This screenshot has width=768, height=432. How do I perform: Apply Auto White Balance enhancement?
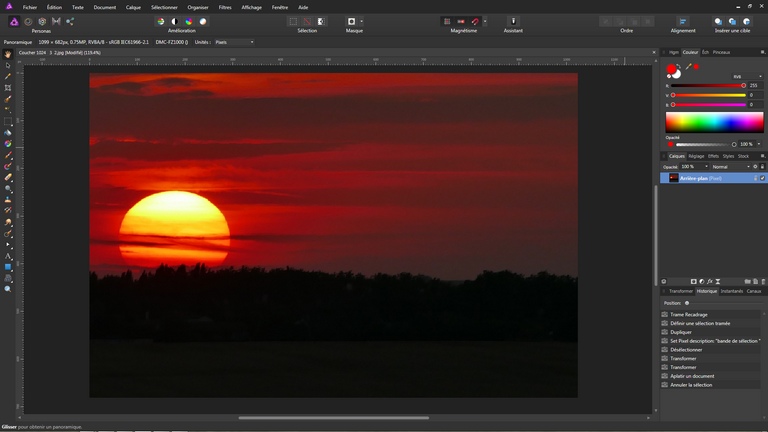203,22
